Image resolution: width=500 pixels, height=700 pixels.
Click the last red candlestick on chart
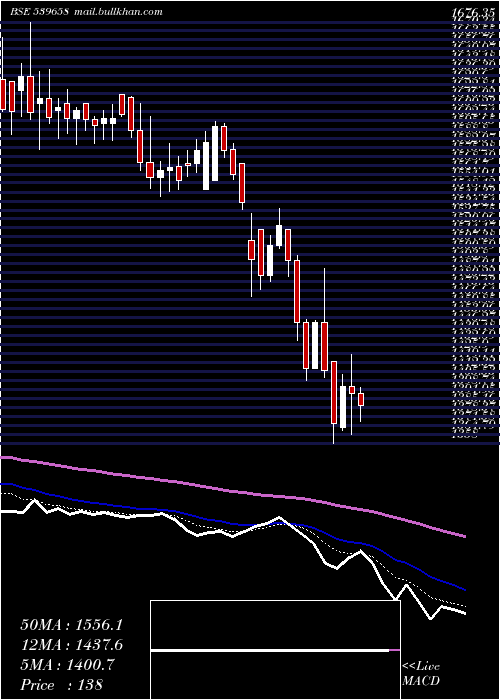[361, 400]
